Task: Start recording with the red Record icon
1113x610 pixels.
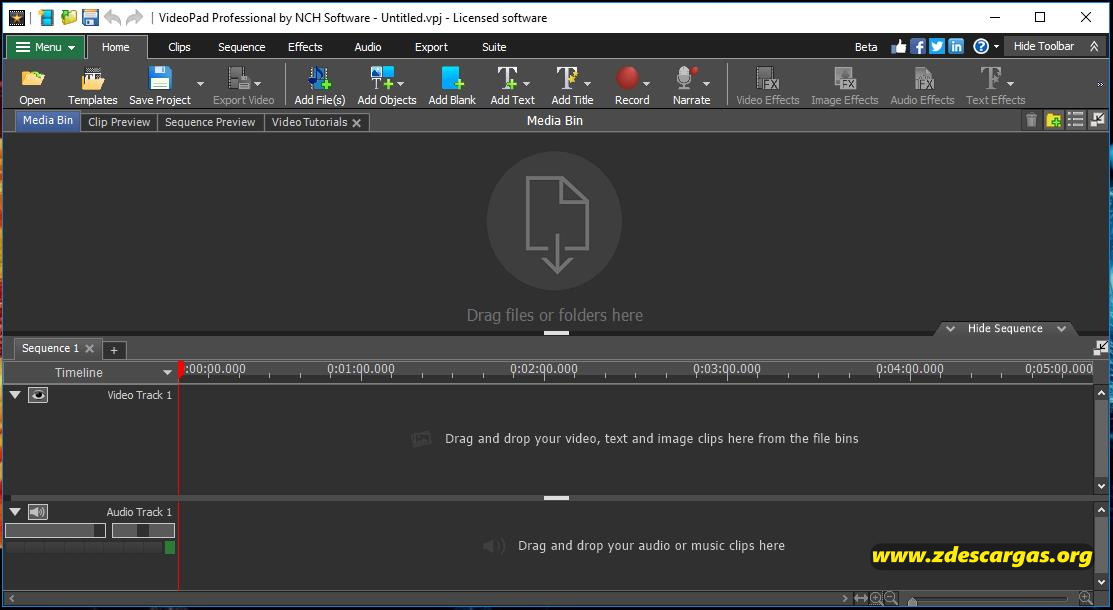Action: point(627,77)
